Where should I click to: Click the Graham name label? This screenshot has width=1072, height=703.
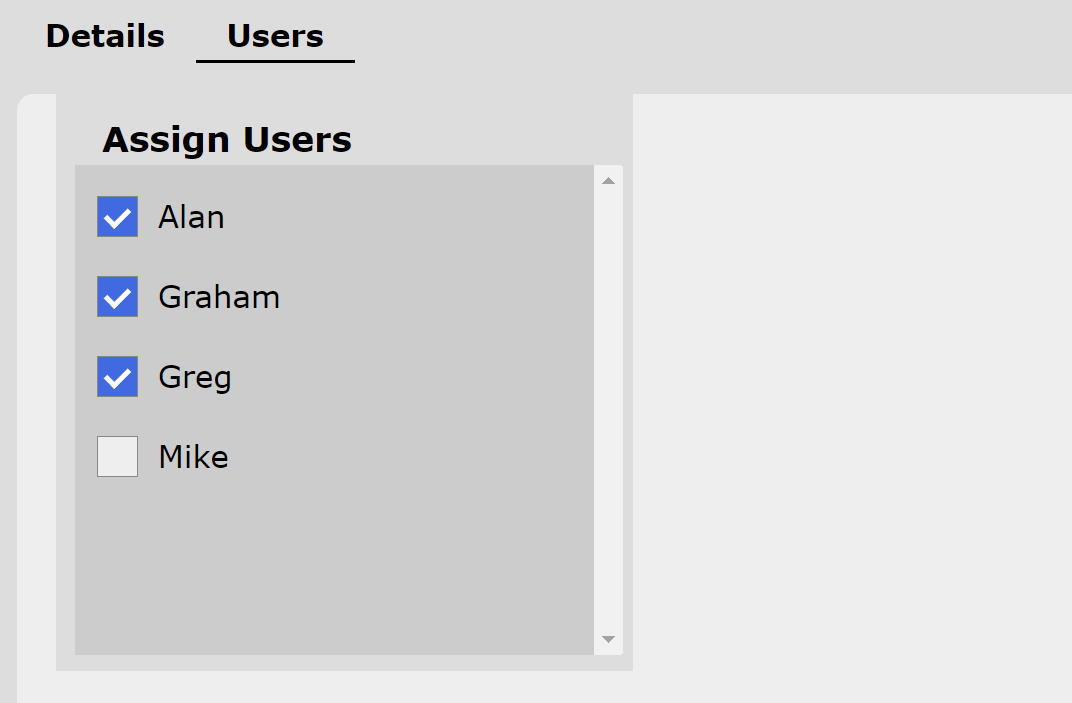click(219, 297)
